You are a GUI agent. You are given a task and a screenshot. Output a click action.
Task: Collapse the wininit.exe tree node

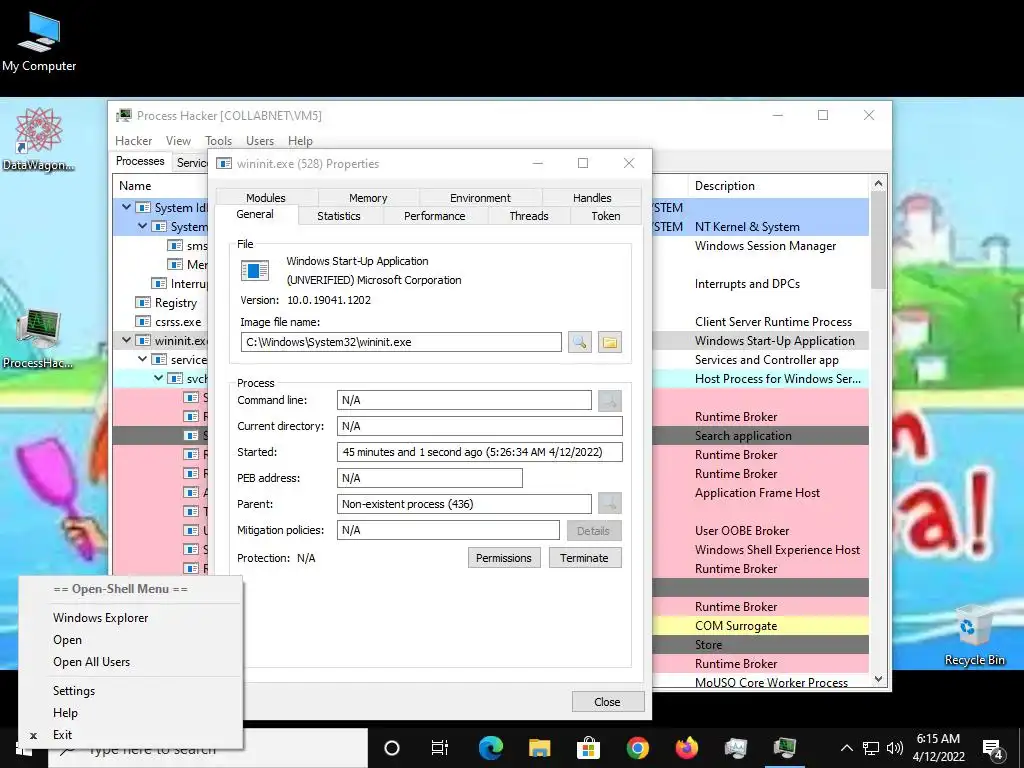[x=127, y=340]
